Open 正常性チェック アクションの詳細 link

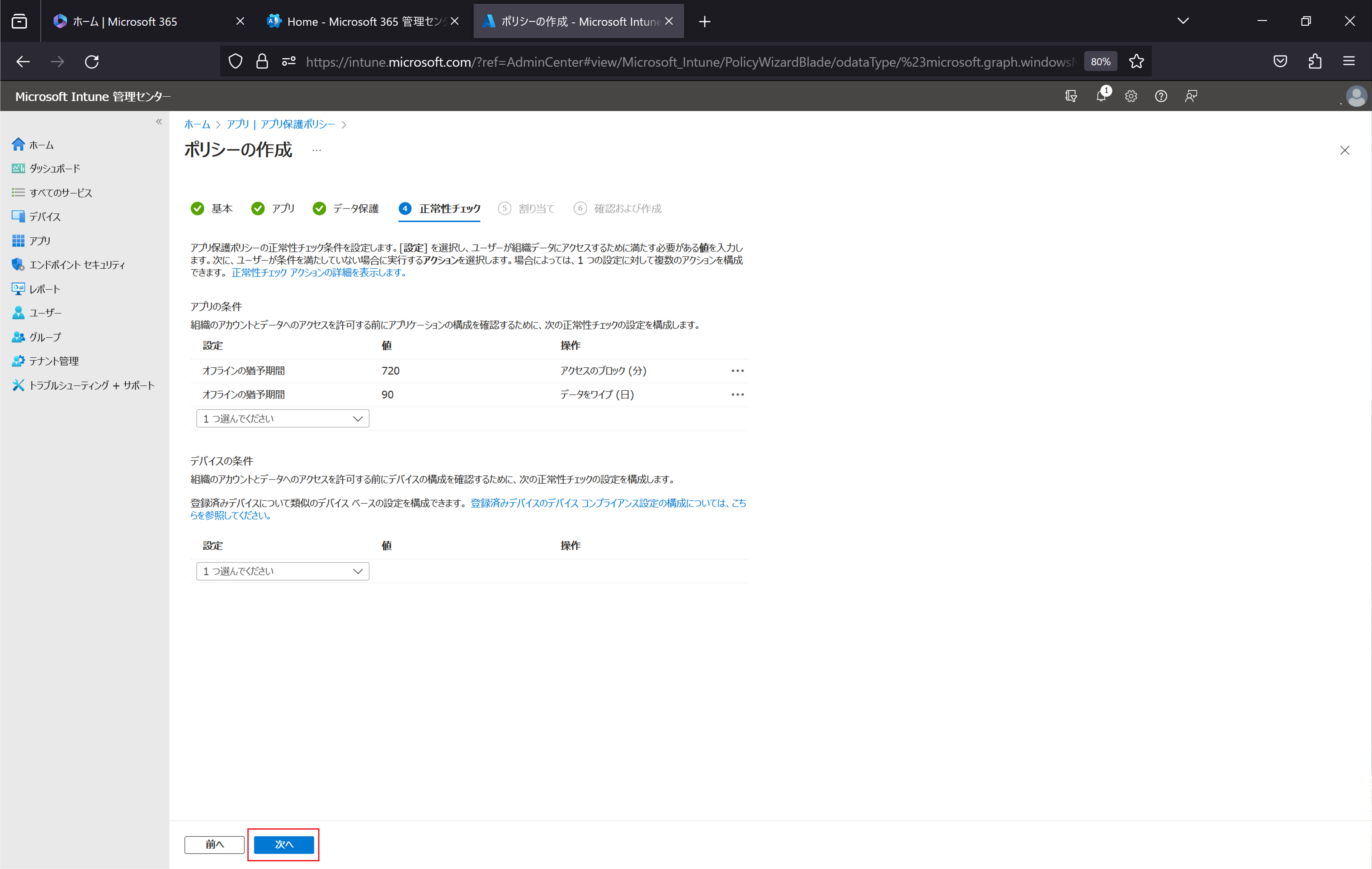(319, 273)
